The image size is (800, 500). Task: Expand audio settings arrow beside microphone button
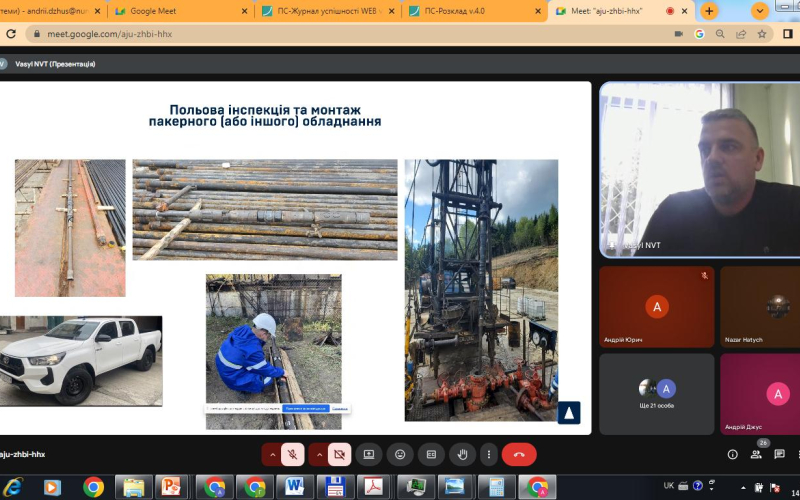coord(271,454)
